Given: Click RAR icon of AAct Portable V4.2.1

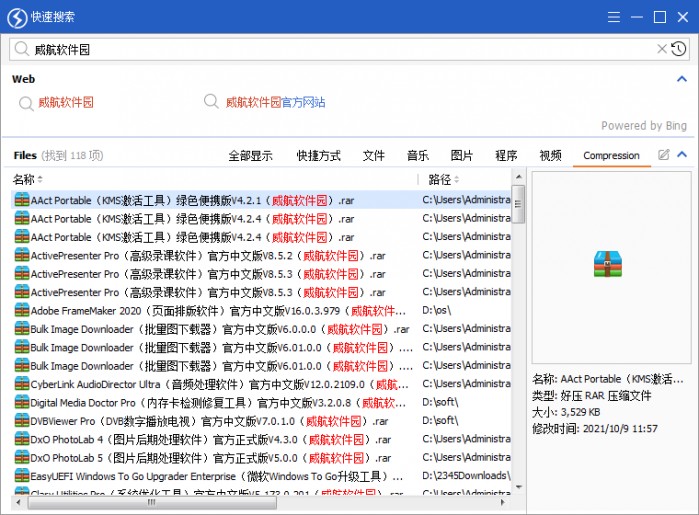Looking at the screenshot, I should pos(22,200).
